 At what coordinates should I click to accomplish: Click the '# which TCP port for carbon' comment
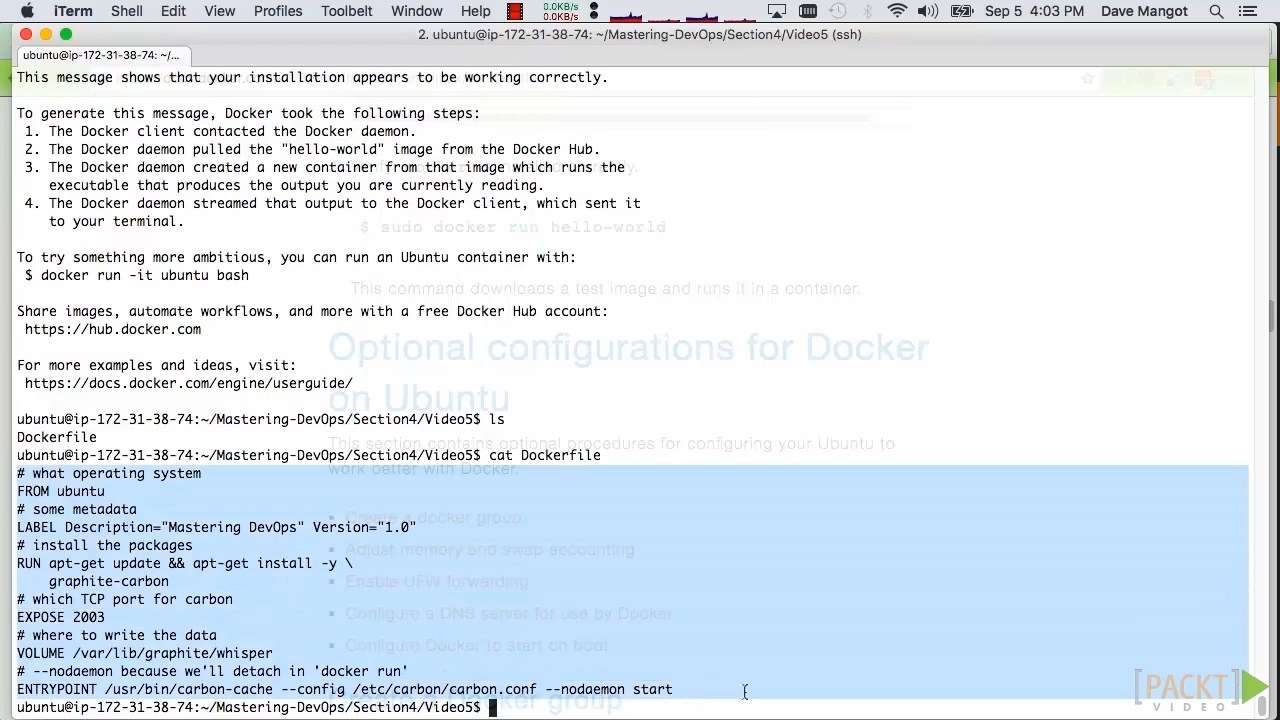pos(125,599)
